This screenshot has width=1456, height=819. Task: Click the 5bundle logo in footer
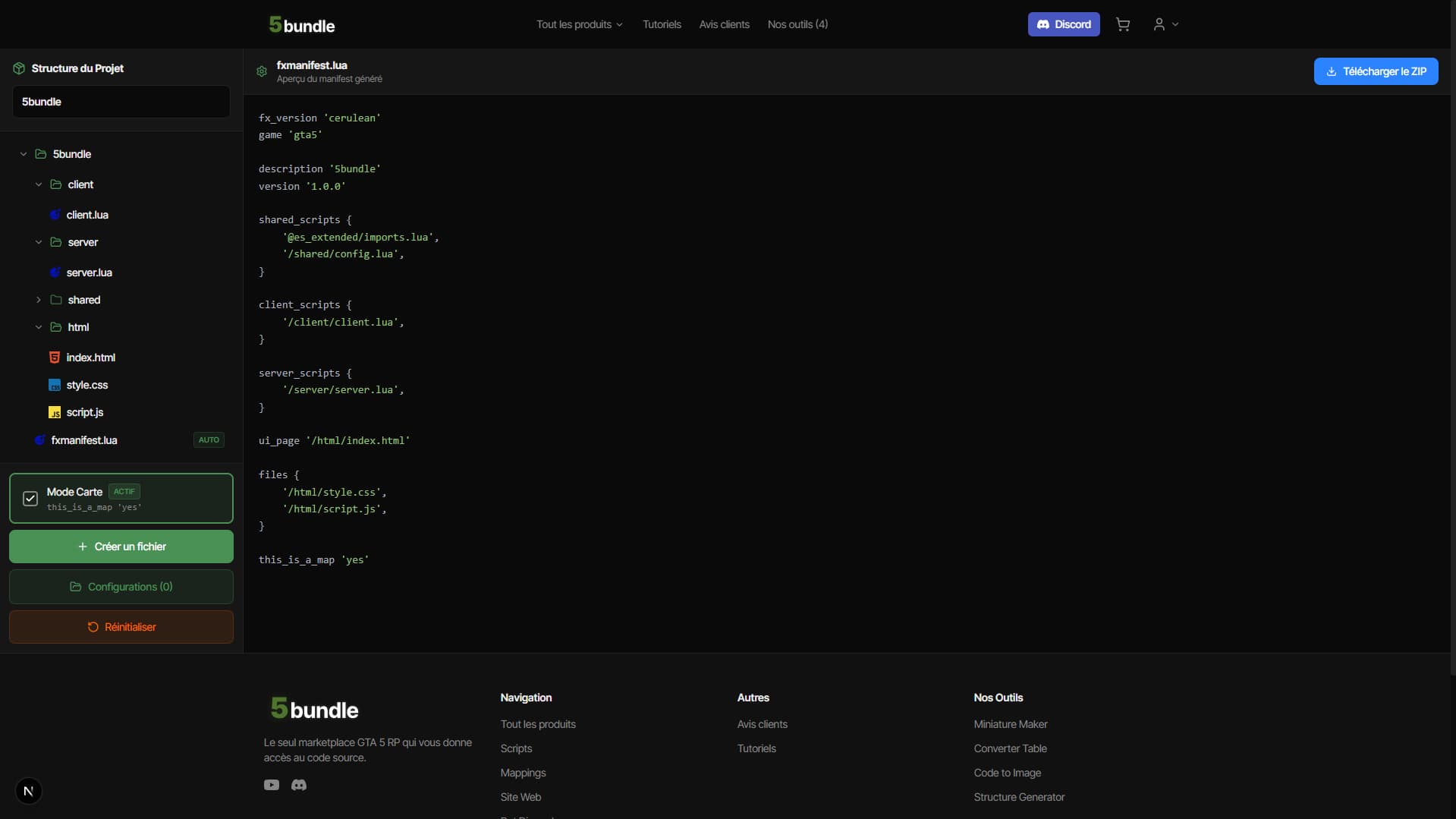(x=314, y=709)
